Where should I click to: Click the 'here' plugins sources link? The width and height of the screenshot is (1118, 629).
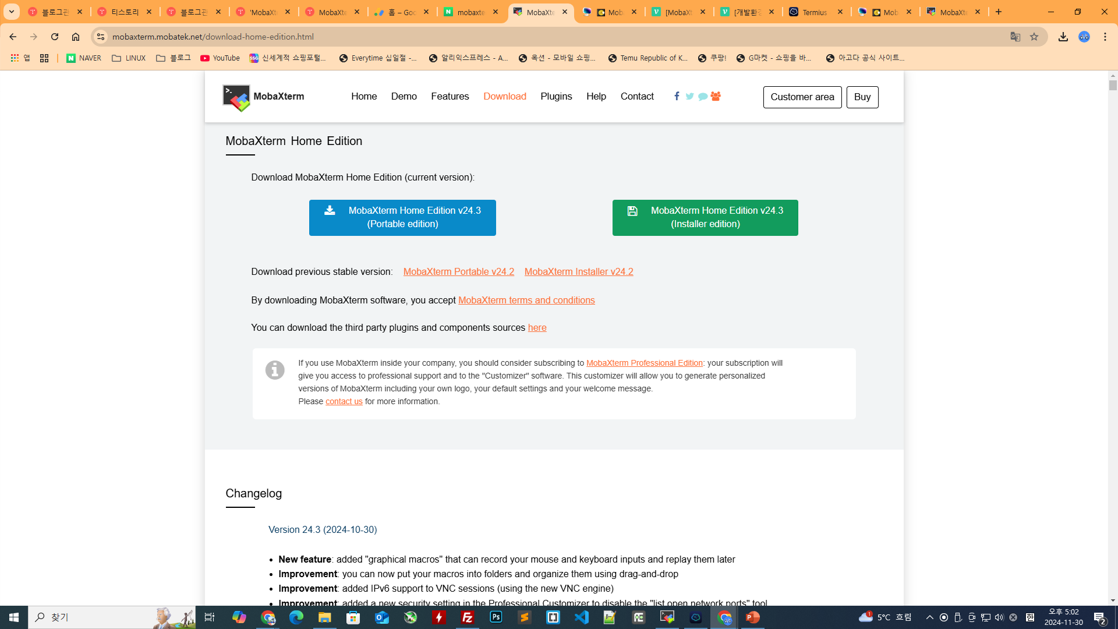pos(537,327)
